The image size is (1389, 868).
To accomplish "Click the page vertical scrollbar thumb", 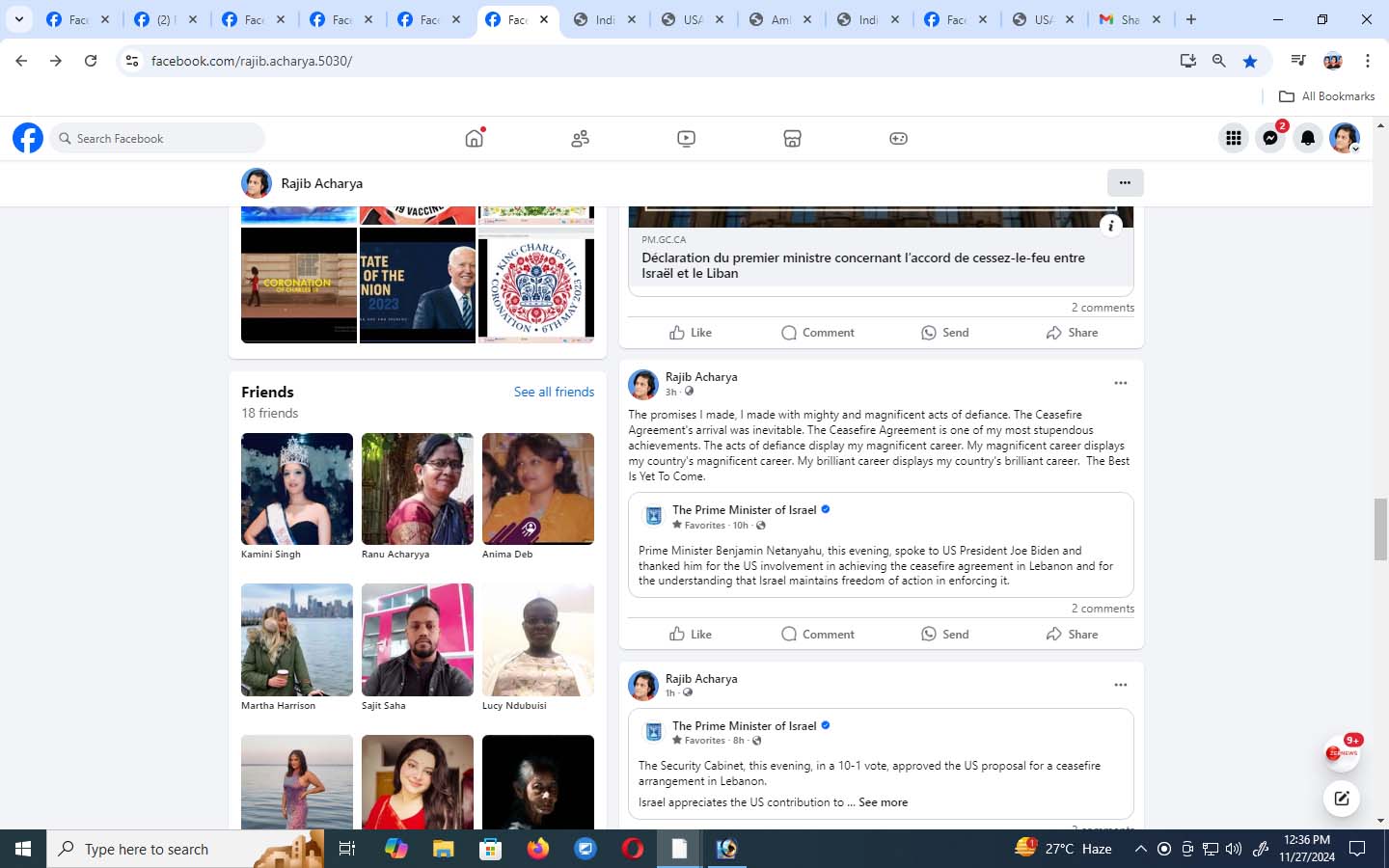I will pos(1381,529).
